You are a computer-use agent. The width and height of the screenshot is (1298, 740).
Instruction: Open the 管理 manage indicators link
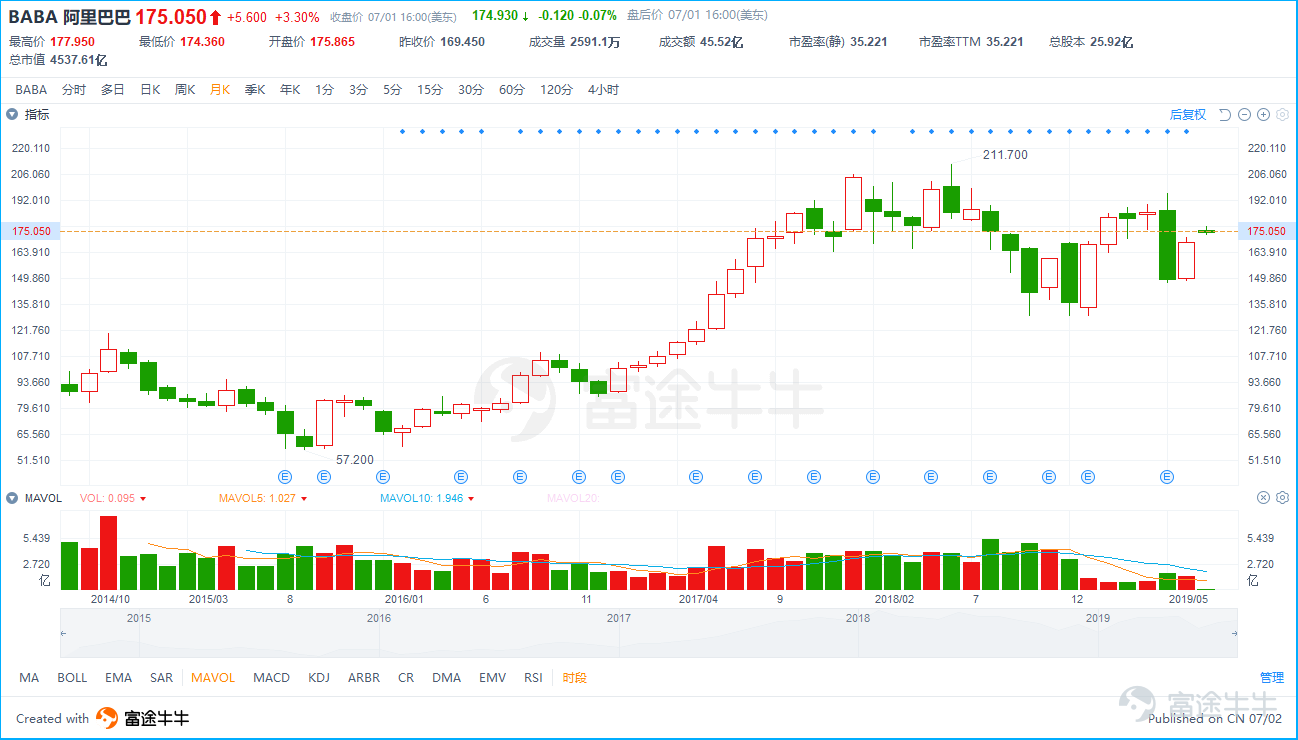tap(1271, 678)
